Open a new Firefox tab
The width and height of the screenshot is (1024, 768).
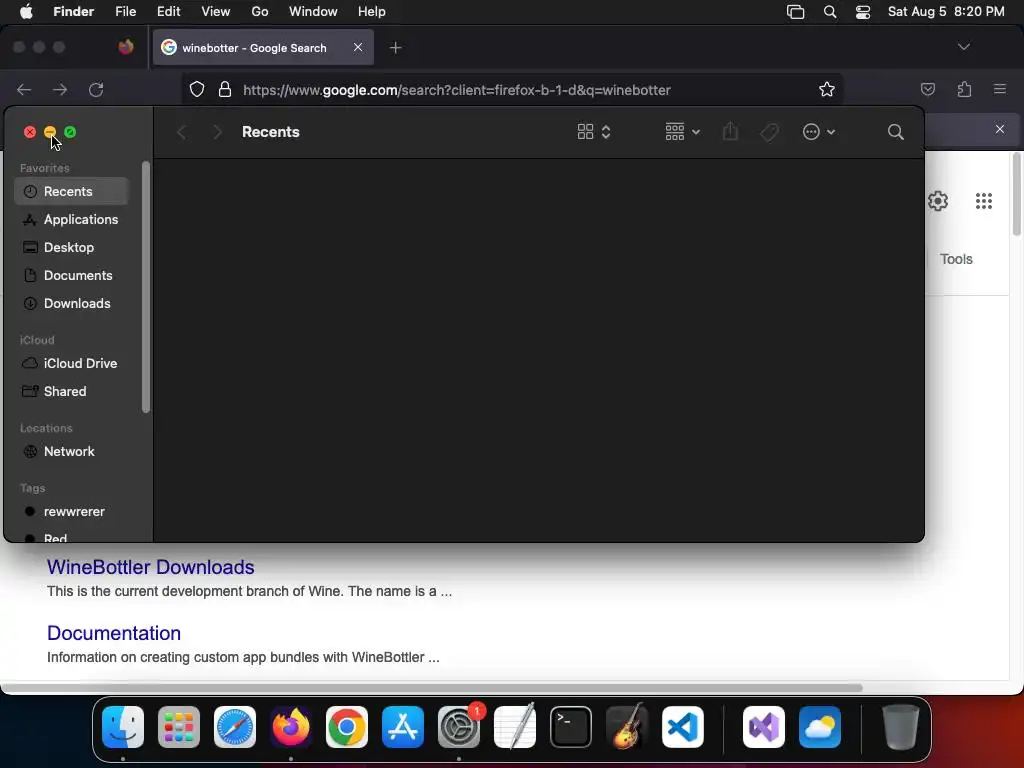click(396, 48)
